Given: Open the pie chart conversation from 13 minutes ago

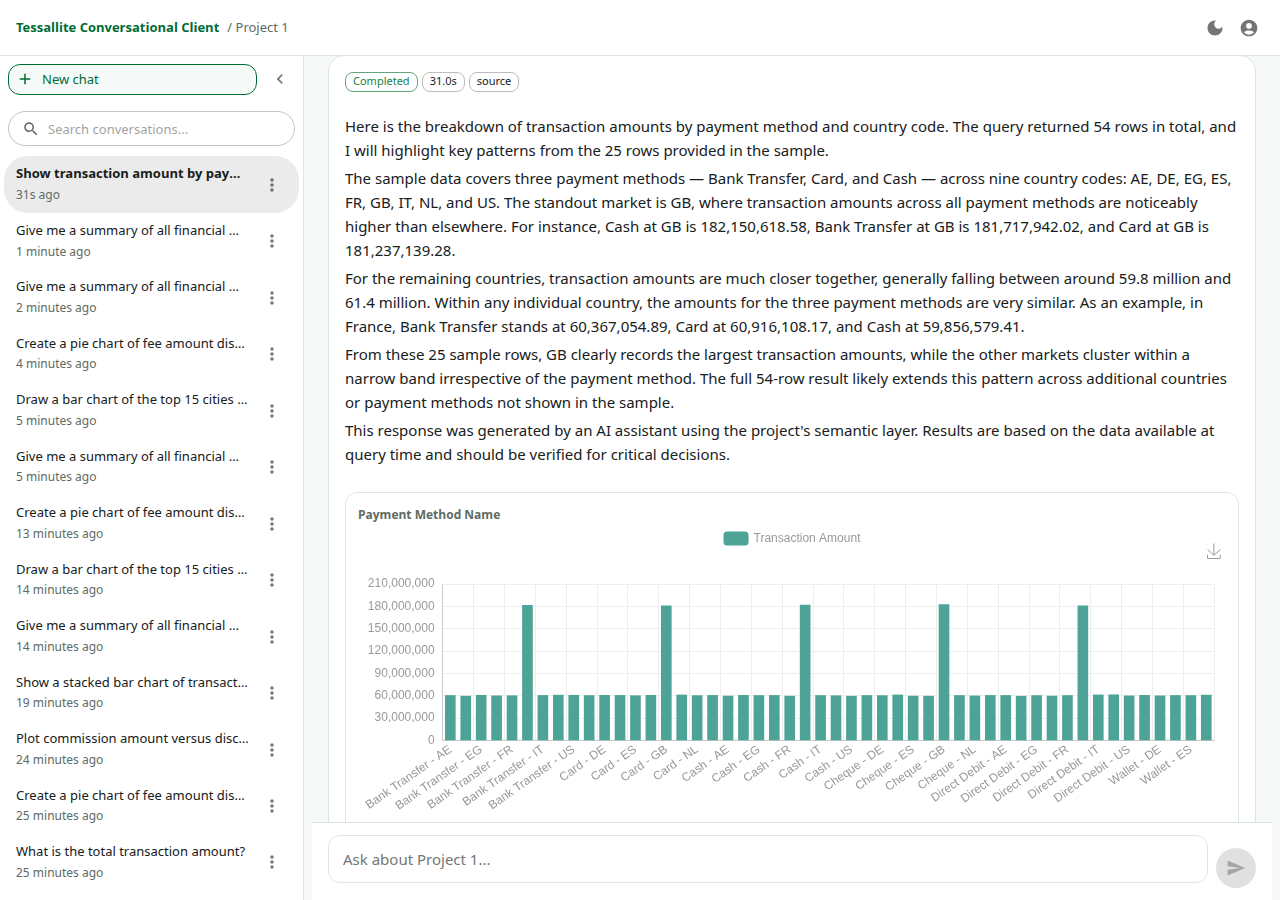Looking at the screenshot, I should tap(151, 523).
